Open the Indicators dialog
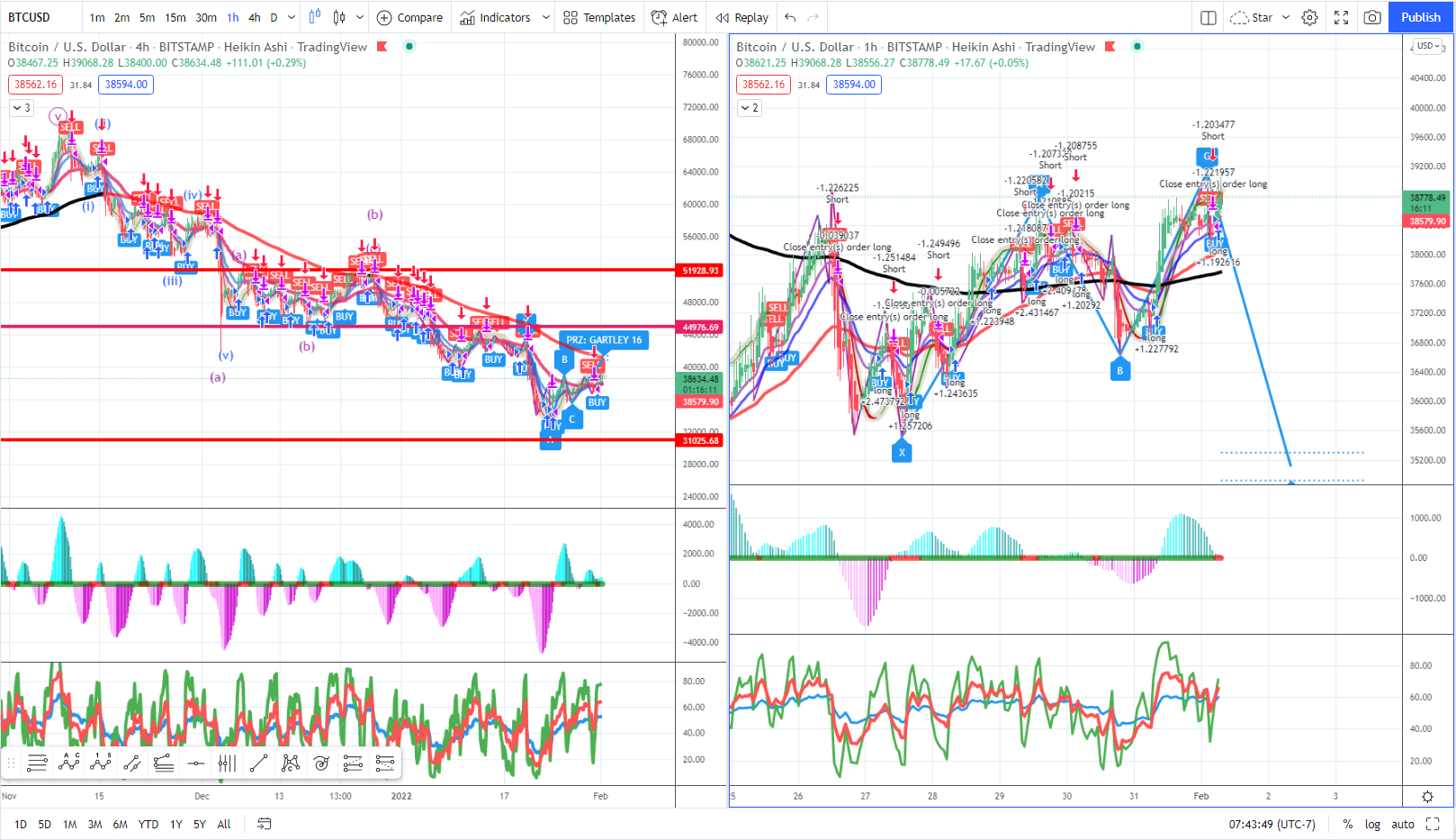Screen dimensions: 1456x840 click(496, 17)
